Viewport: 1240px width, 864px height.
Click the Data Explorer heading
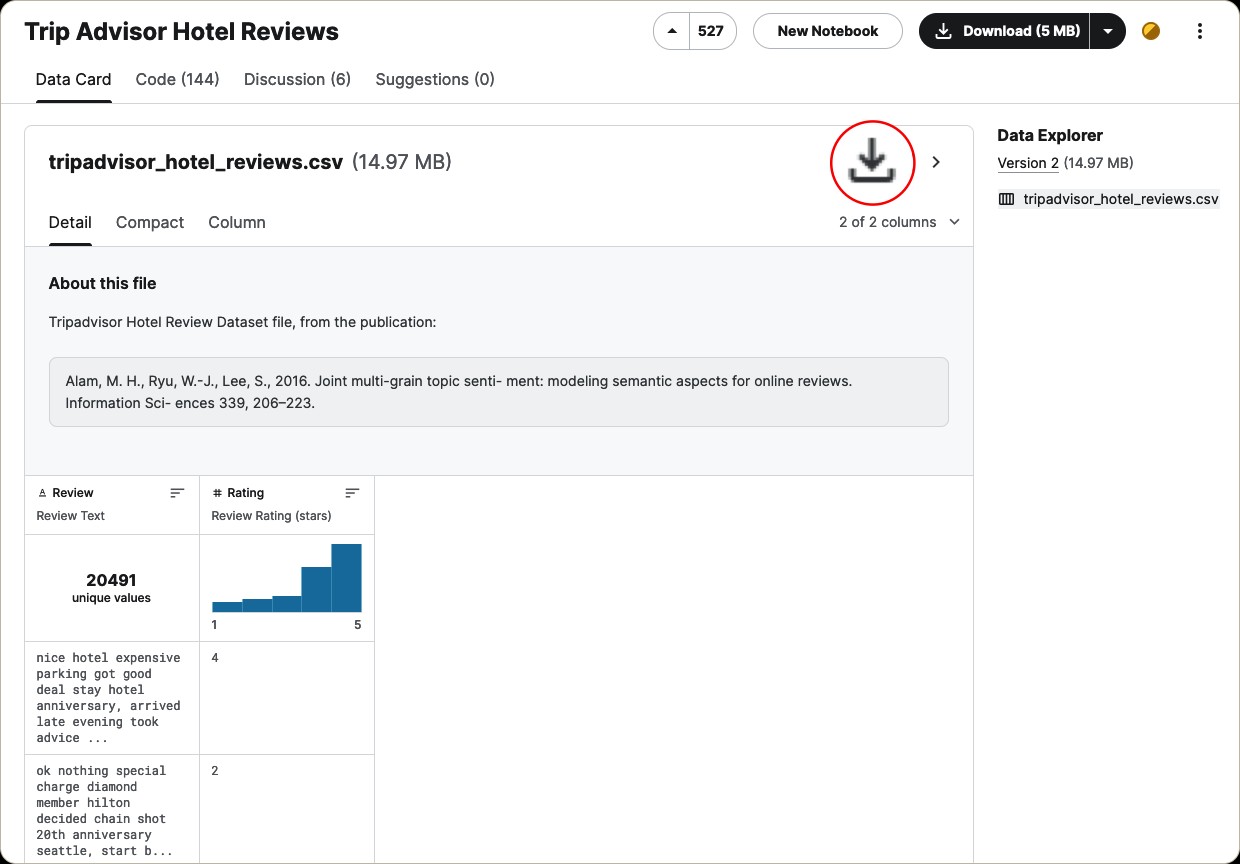[x=1050, y=135]
